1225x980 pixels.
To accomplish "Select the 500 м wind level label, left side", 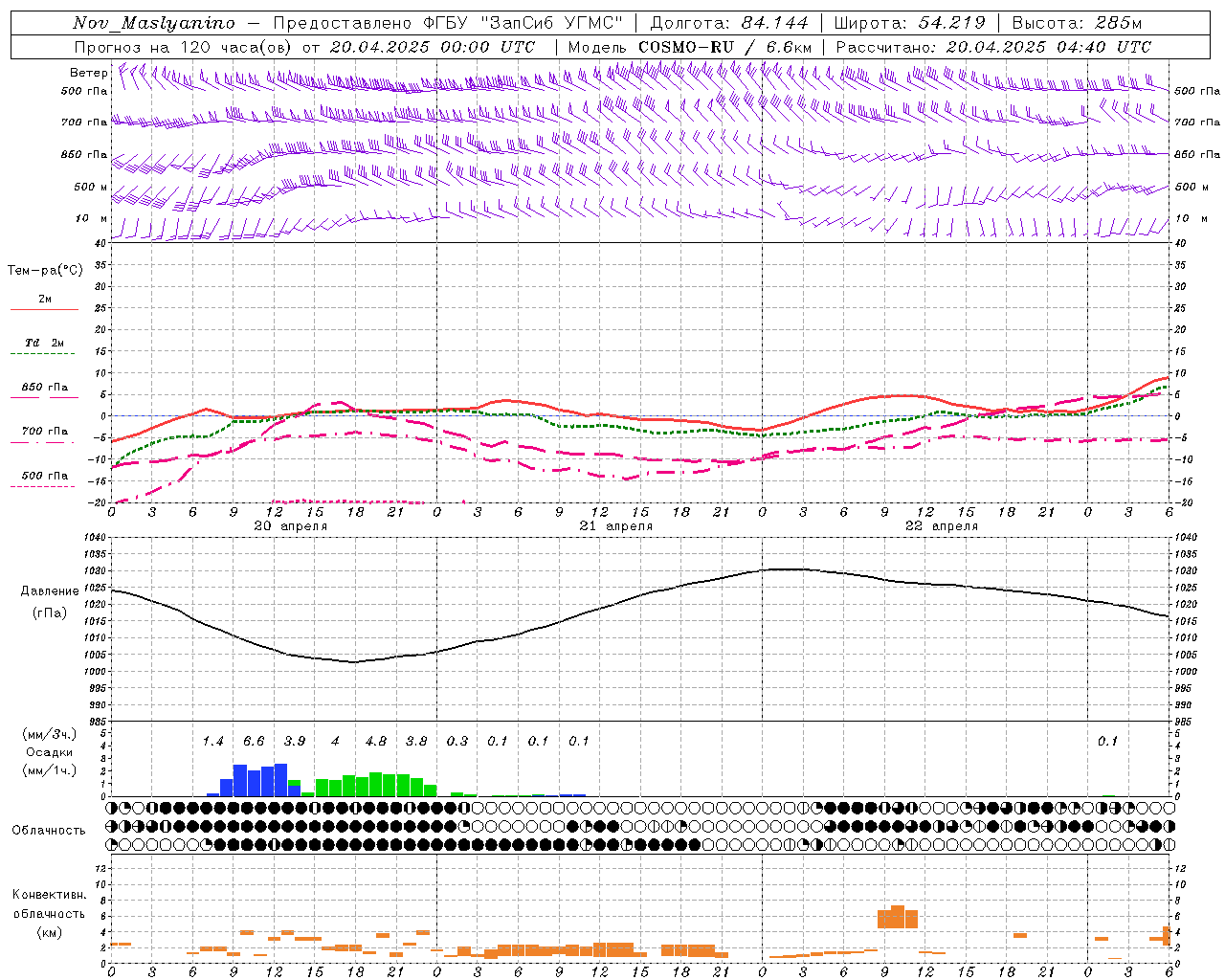I will [91, 187].
